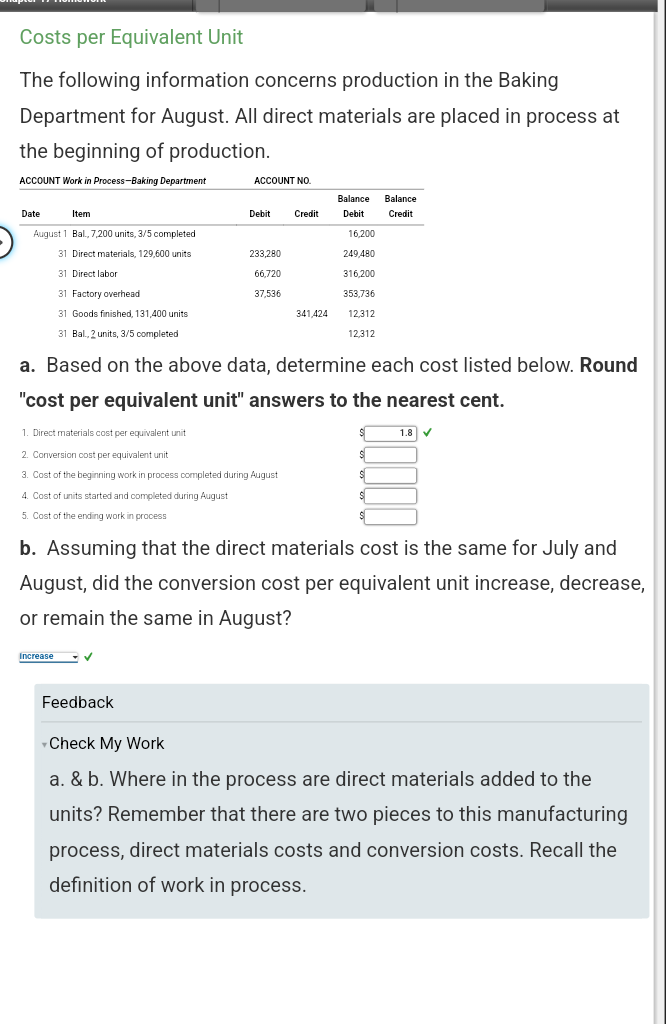Click the Feedback panel header
The height and width of the screenshot is (1024, 666).
77,702
